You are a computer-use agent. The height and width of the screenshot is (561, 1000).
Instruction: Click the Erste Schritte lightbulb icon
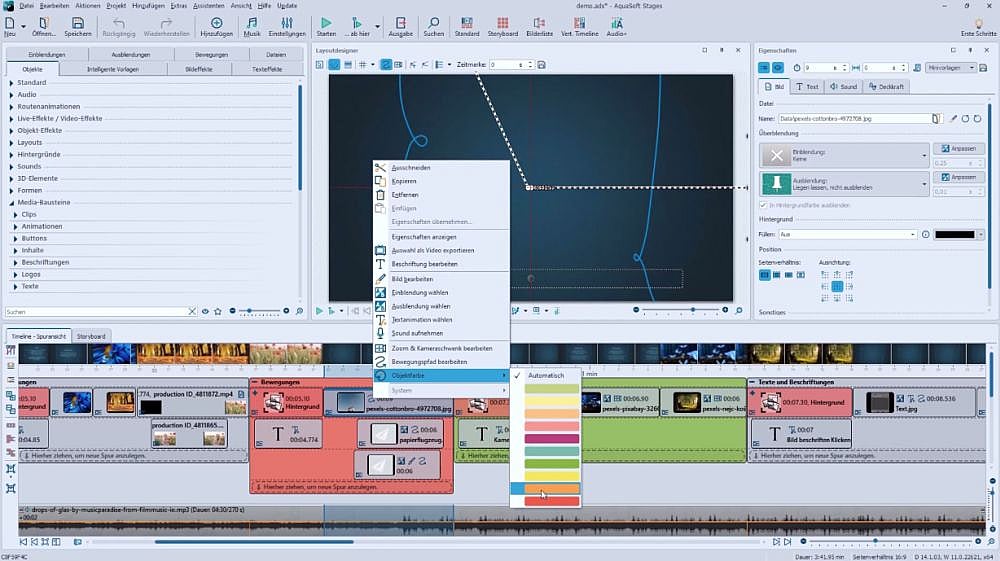(978, 24)
